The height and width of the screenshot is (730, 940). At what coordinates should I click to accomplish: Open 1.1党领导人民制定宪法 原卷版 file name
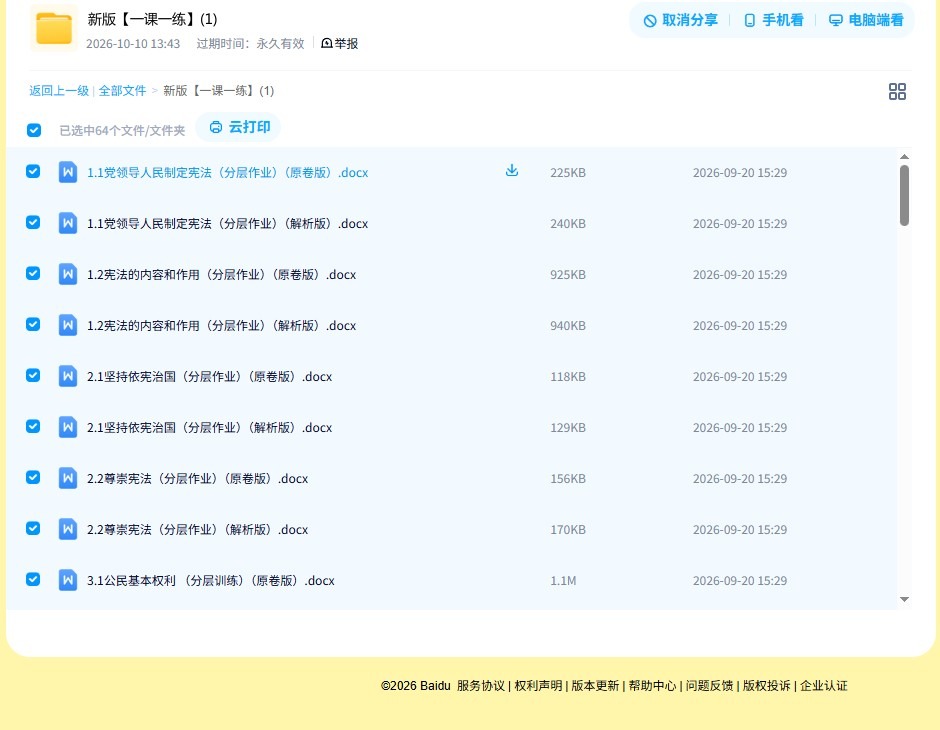coord(227,173)
